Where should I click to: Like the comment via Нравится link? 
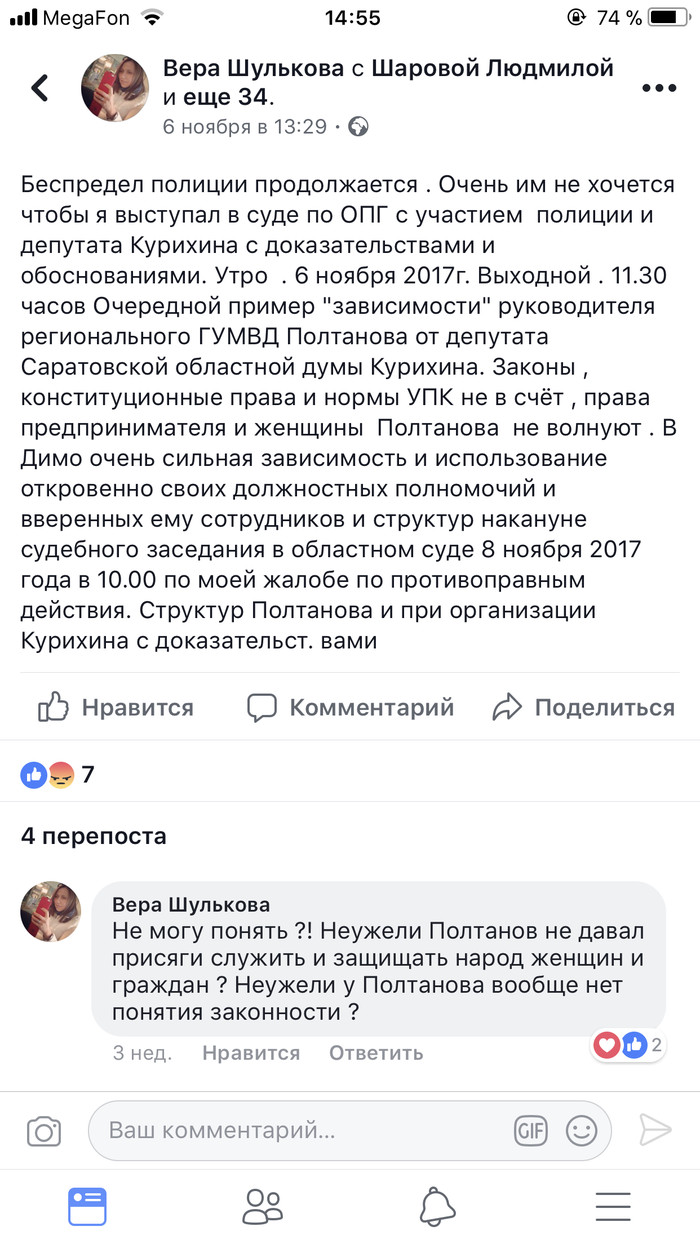coord(250,1053)
